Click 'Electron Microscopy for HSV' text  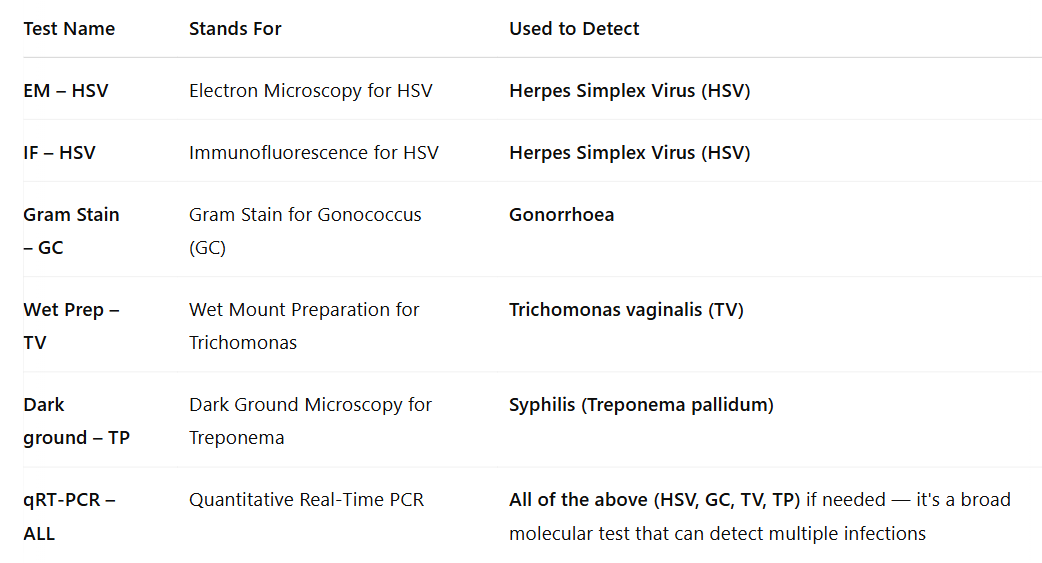point(311,90)
